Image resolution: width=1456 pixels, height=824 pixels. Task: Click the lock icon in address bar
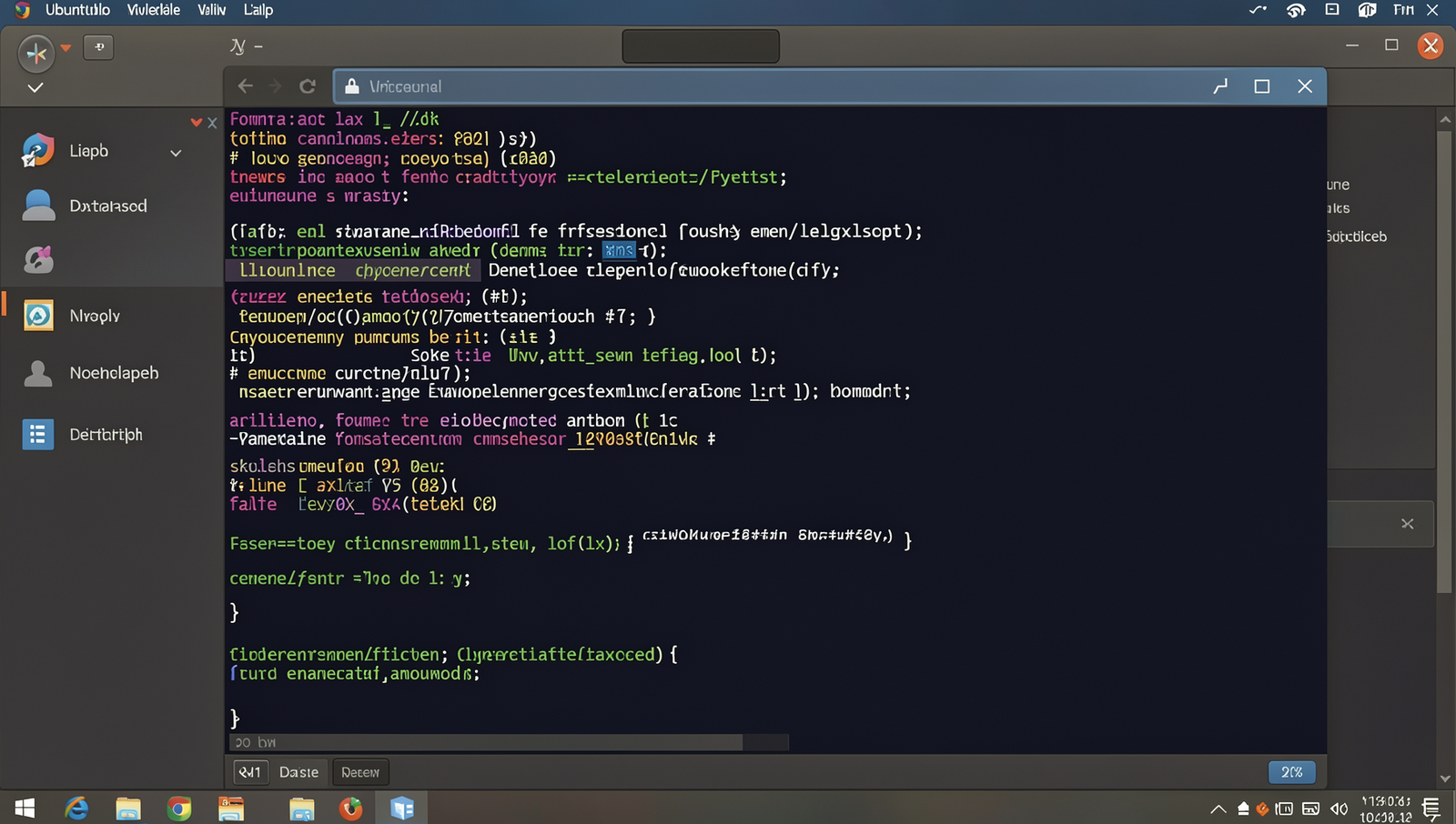[x=351, y=86]
